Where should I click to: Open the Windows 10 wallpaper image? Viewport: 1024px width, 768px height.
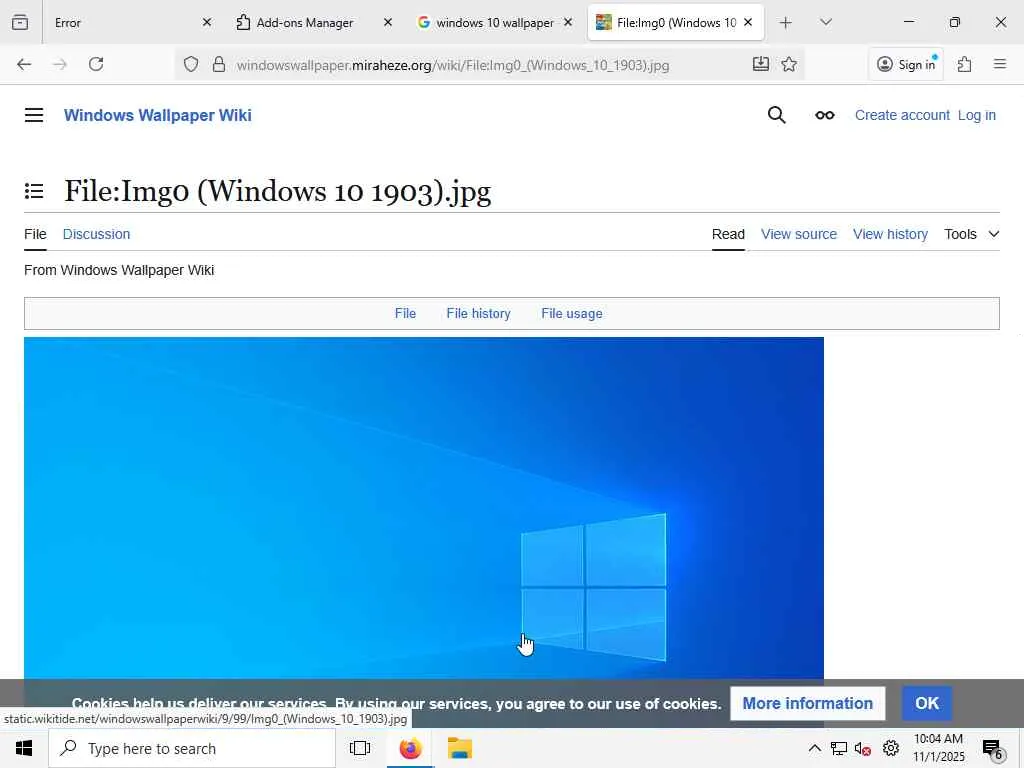click(x=424, y=508)
